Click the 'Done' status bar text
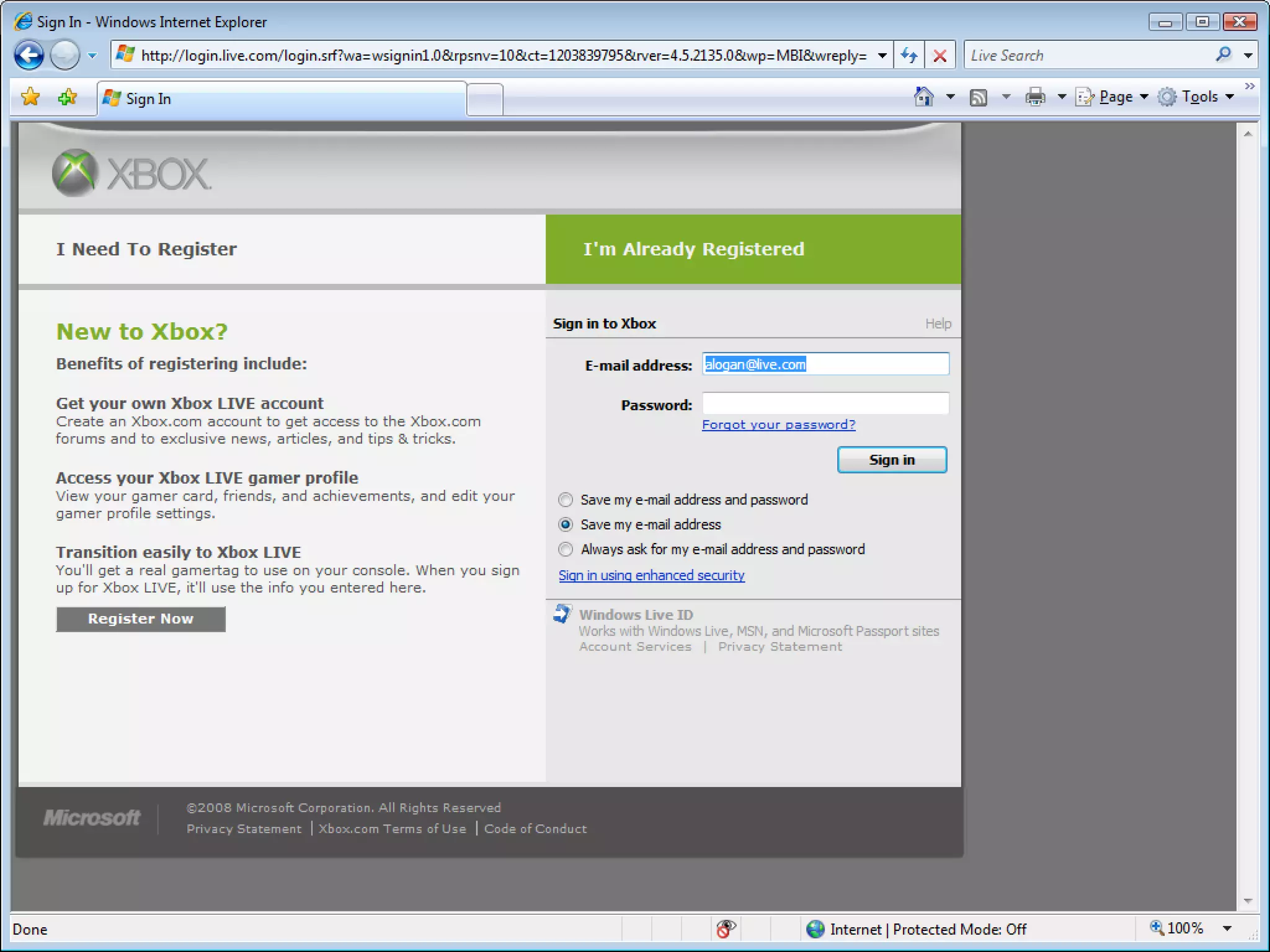 pos(30,929)
